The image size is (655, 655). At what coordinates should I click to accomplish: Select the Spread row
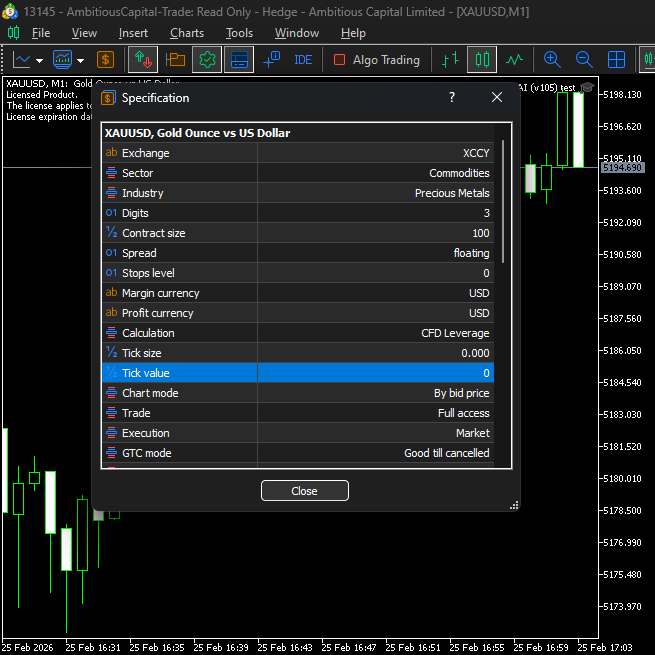click(x=298, y=253)
